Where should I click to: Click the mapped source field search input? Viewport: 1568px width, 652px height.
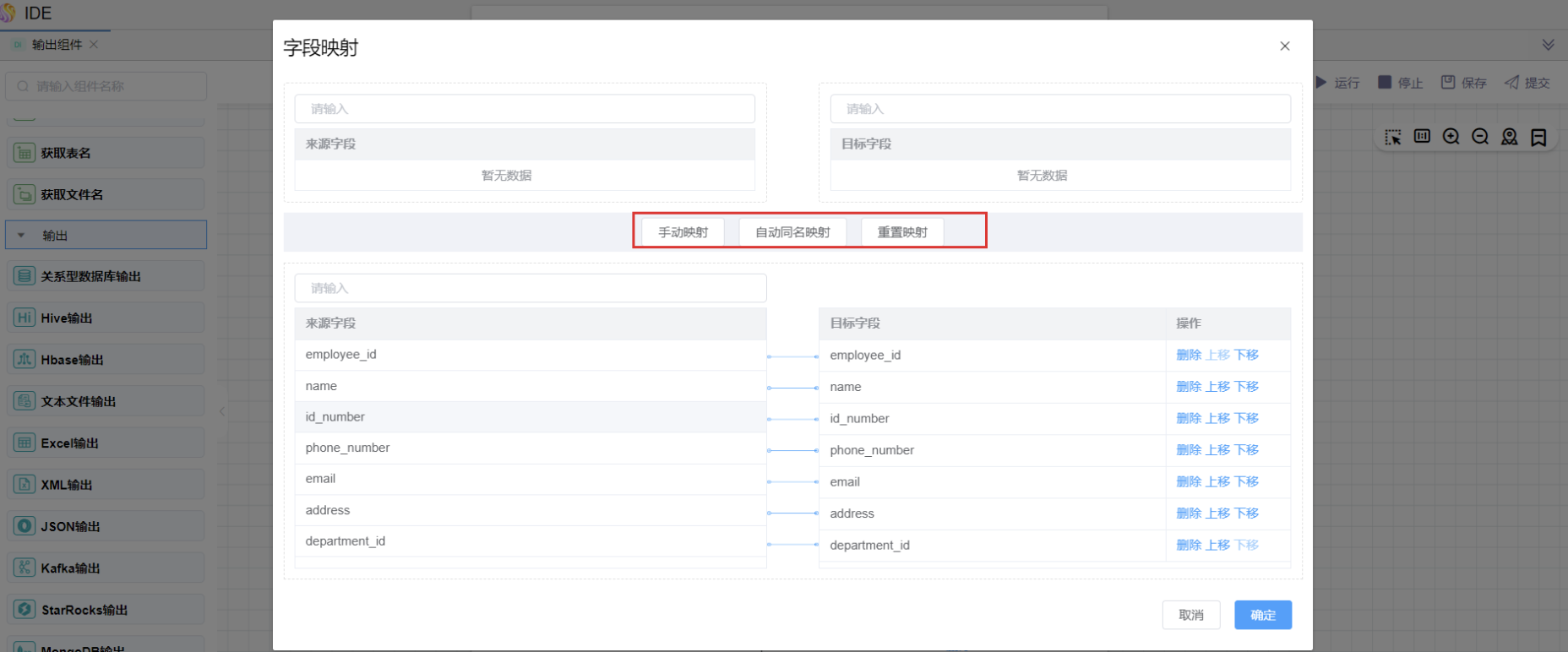(x=530, y=288)
